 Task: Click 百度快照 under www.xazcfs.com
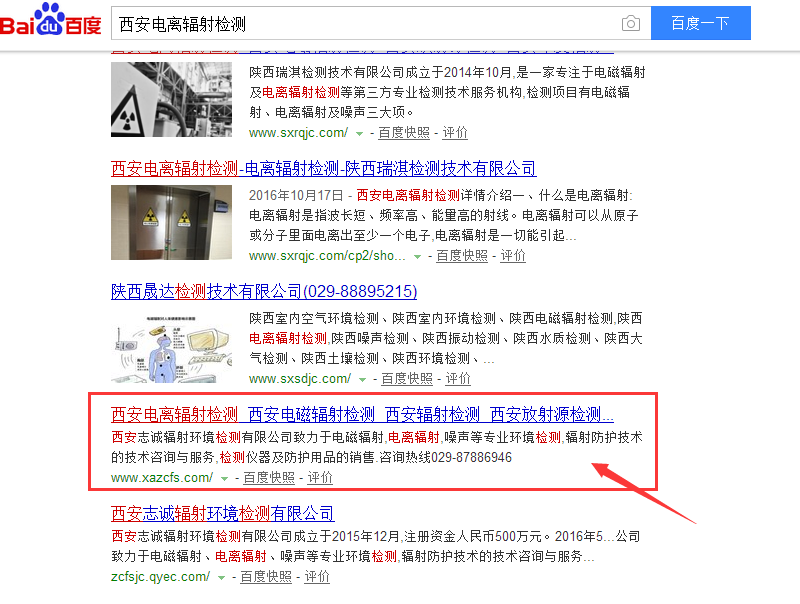click(269, 477)
